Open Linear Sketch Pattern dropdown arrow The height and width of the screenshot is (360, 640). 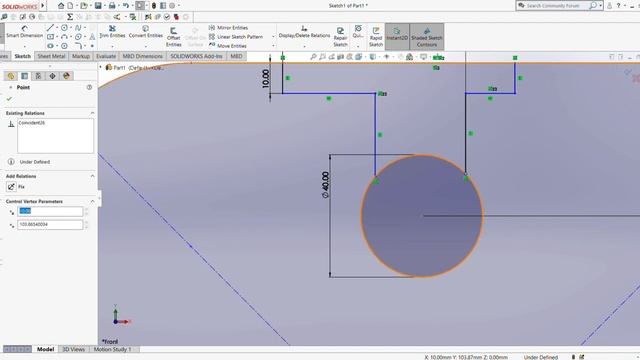click(273, 37)
